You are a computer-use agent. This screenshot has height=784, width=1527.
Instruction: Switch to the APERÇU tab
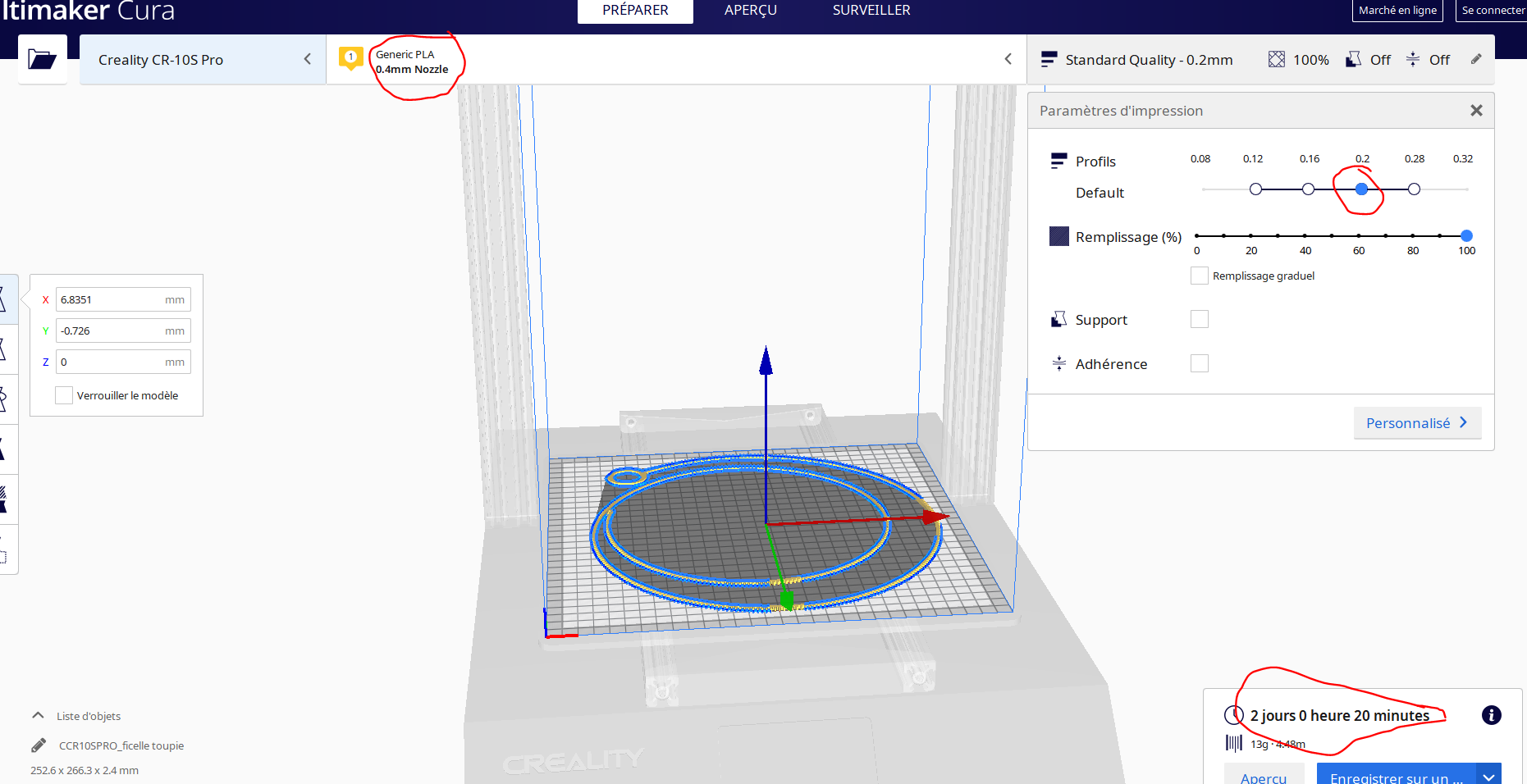pyautogui.click(x=751, y=11)
